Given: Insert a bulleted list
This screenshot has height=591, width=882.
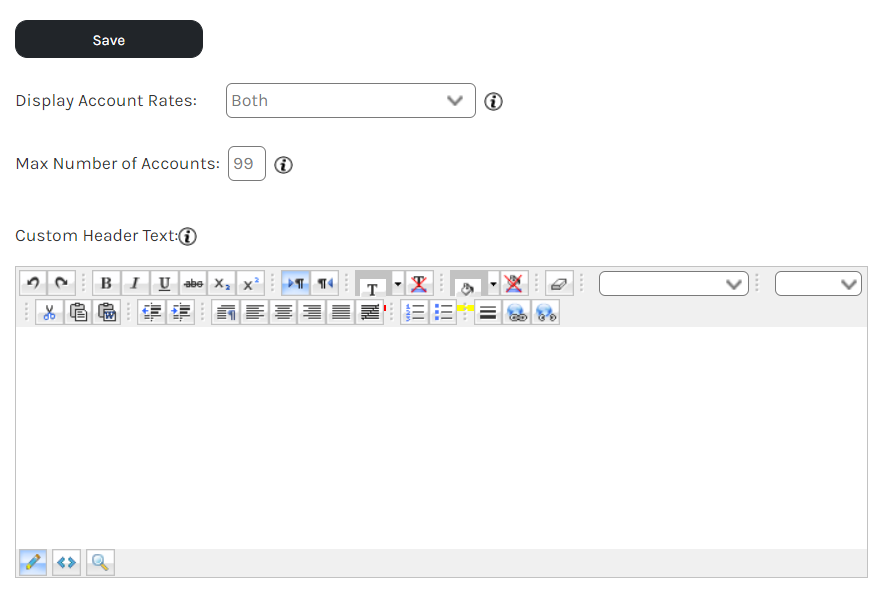Looking at the screenshot, I should [443, 312].
